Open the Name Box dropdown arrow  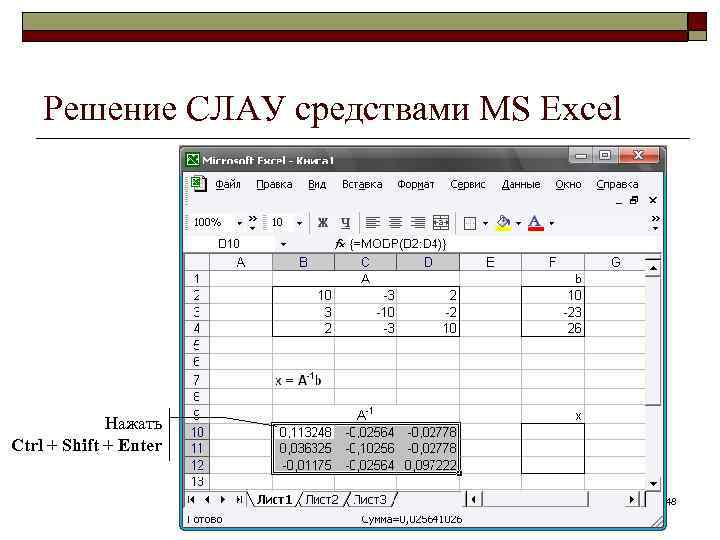283,244
